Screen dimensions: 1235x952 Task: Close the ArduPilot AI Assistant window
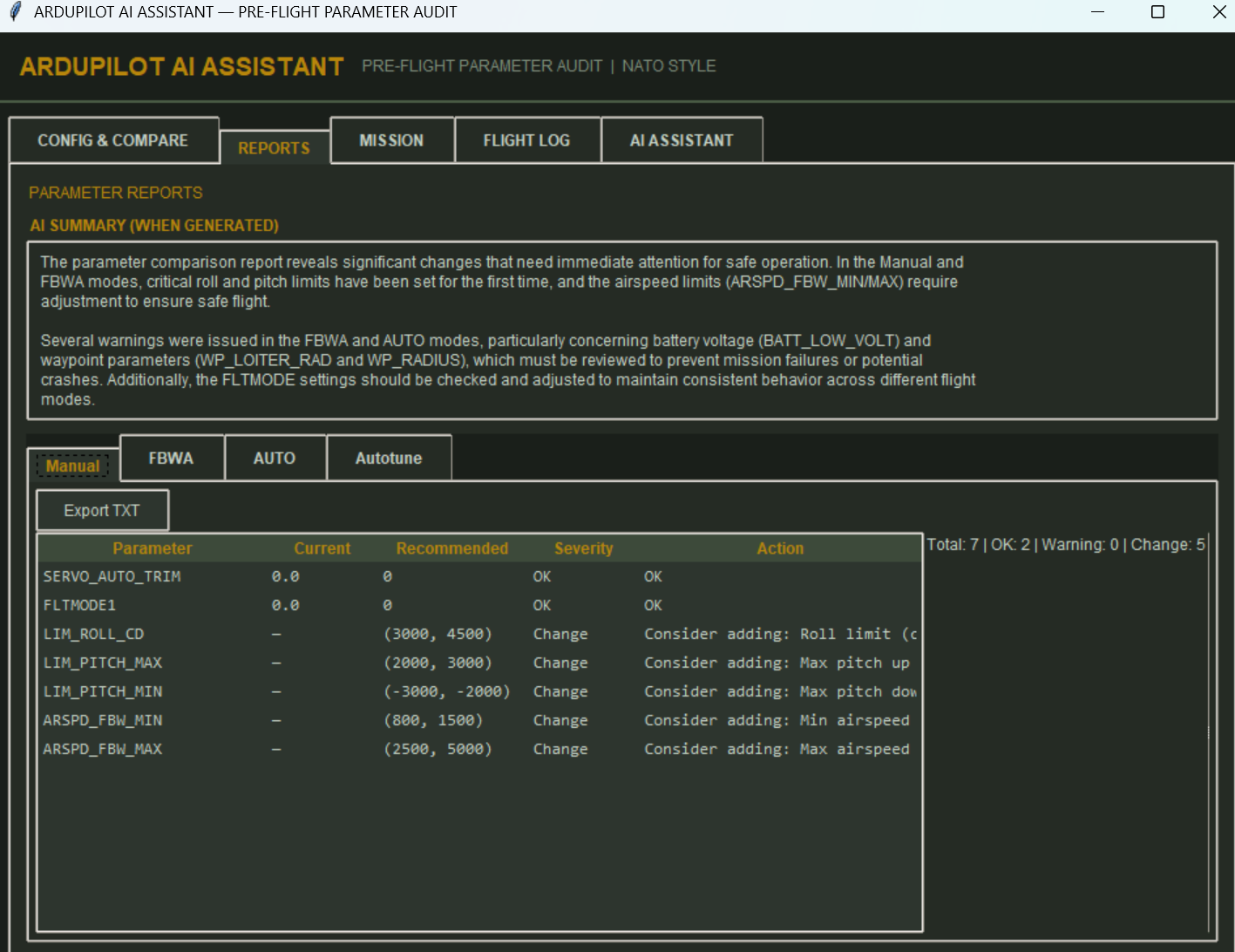(x=1219, y=12)
